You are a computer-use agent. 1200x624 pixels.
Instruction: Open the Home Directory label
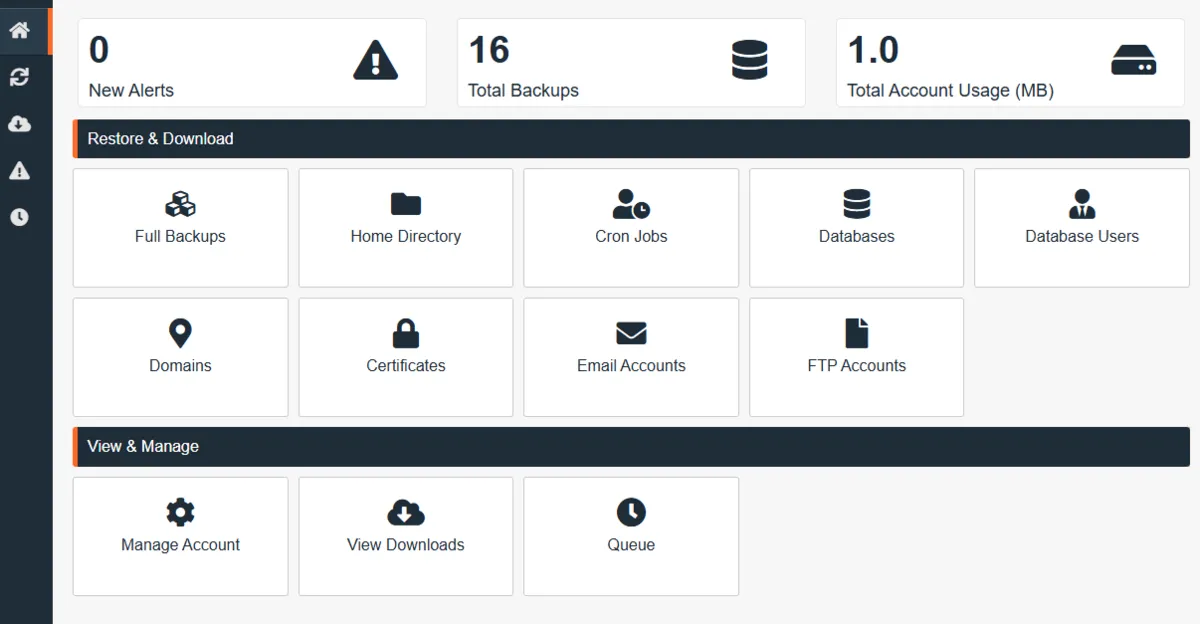[x=406, y=237]
